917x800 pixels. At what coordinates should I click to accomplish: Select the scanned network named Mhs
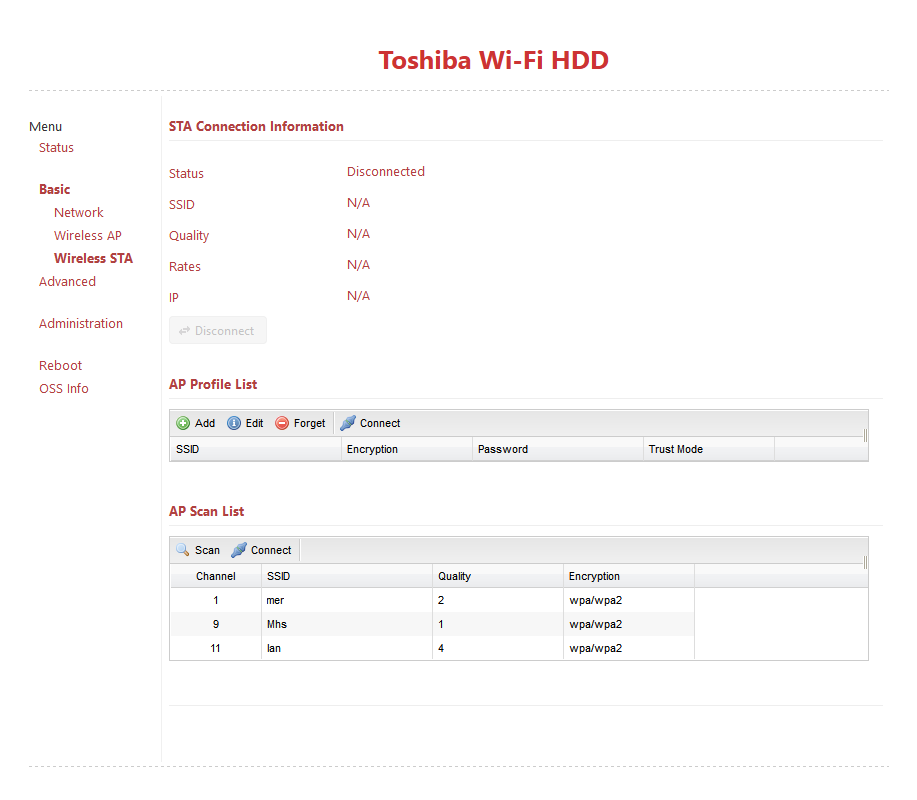[277, 624]
